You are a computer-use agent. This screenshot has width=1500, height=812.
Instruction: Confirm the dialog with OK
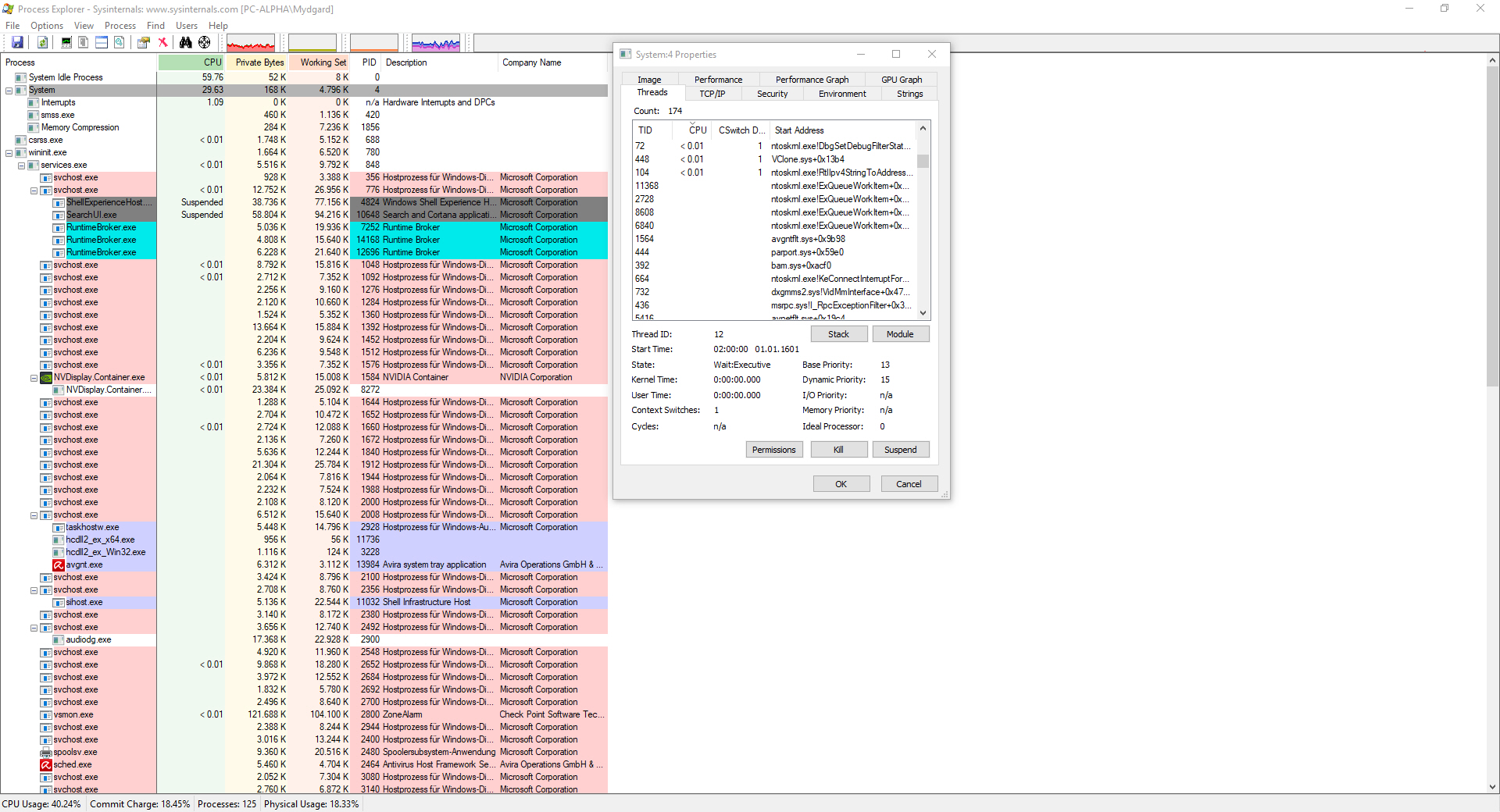(841, 484)
